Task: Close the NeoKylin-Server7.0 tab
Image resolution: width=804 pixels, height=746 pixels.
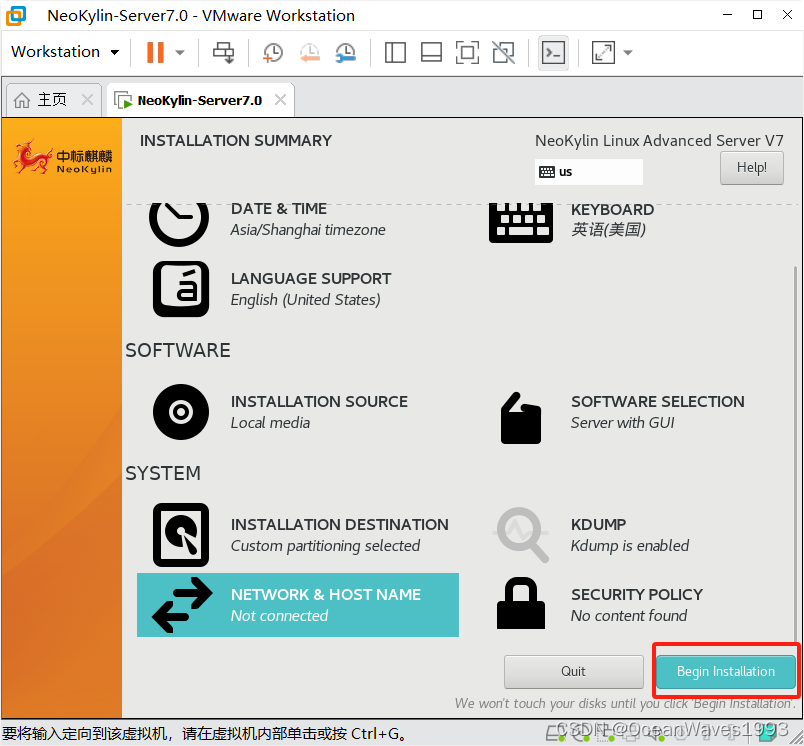Action: (x=280, y=99)
